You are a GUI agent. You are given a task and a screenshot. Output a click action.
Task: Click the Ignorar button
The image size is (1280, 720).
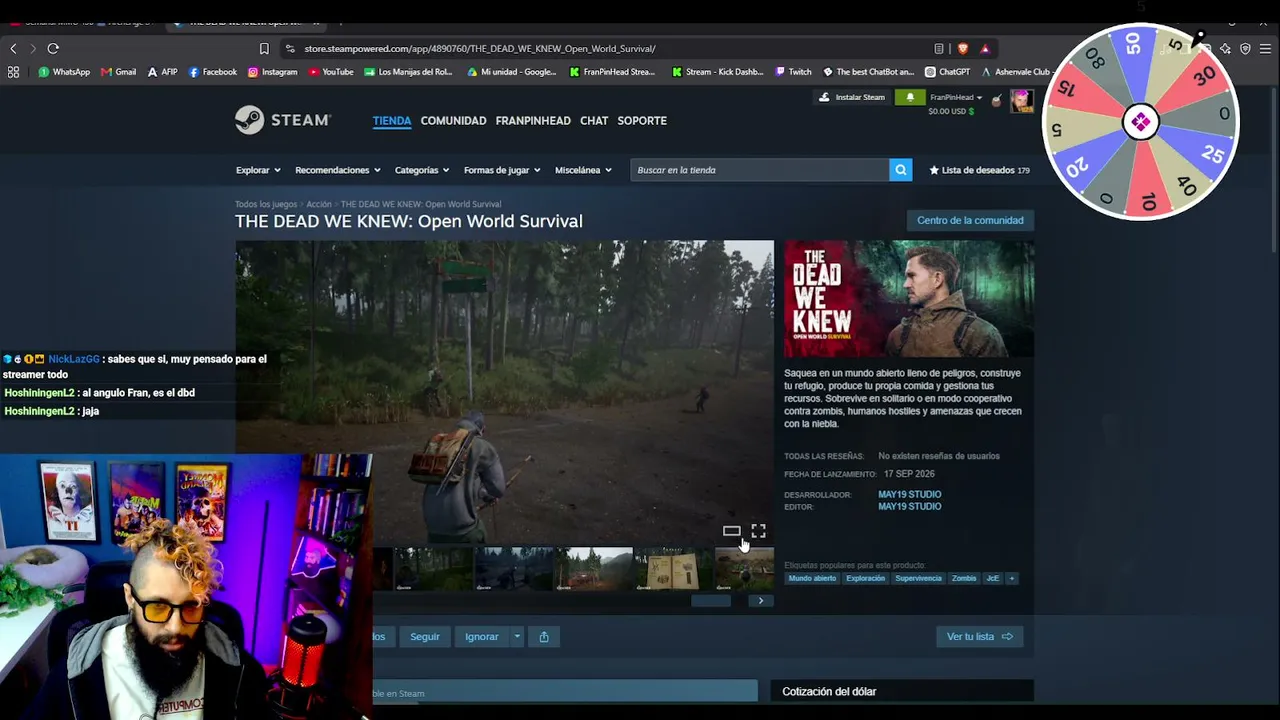(481, 637)
